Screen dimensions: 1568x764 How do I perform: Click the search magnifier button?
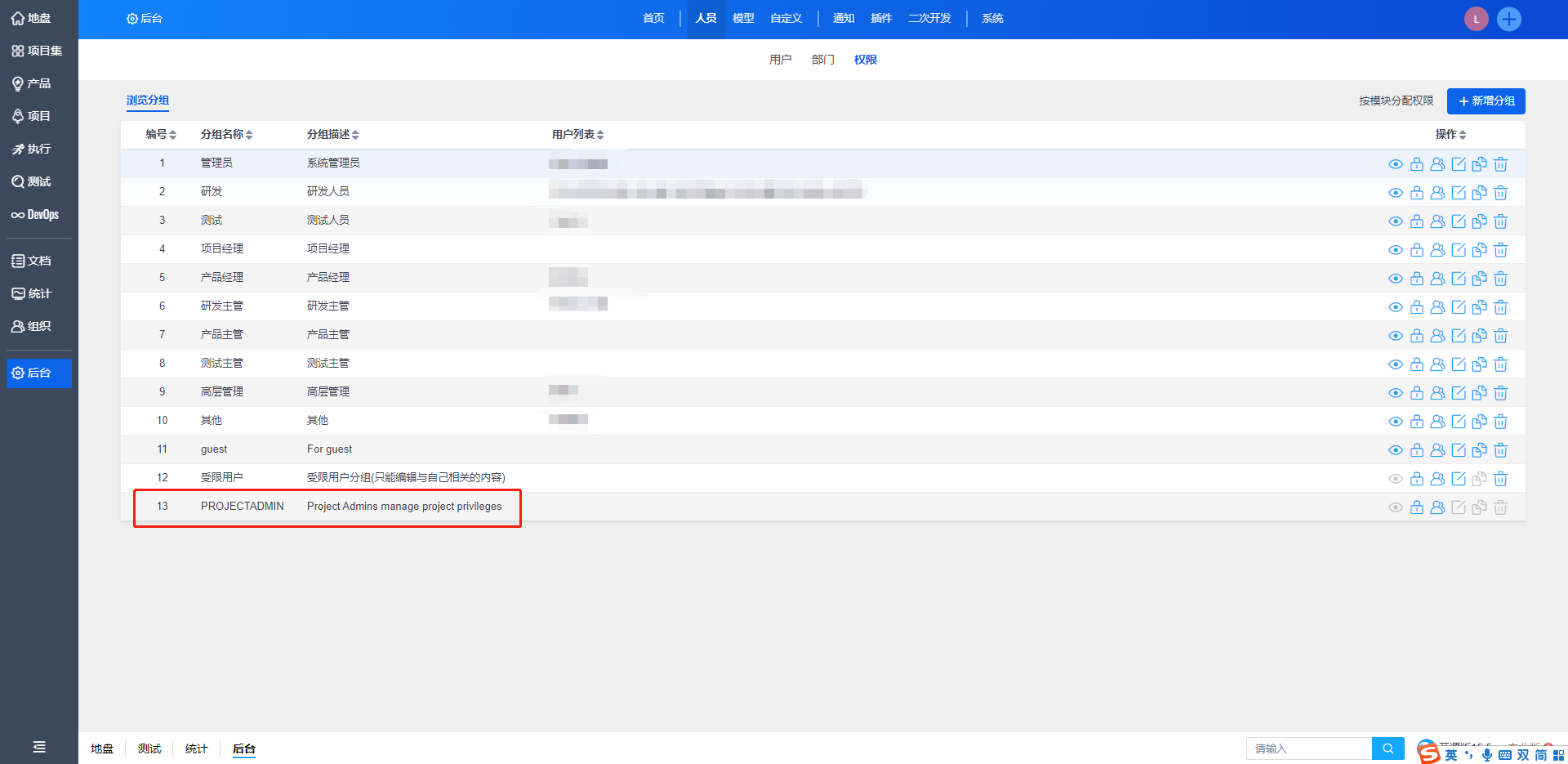(x=1388, y=748)
